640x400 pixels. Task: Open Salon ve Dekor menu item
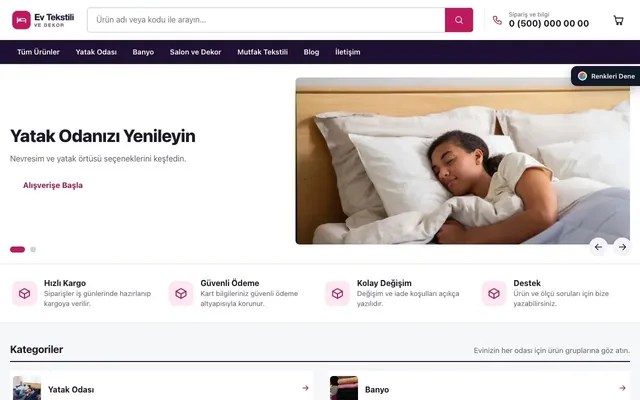pyautogui.click(x=196, y=52)
